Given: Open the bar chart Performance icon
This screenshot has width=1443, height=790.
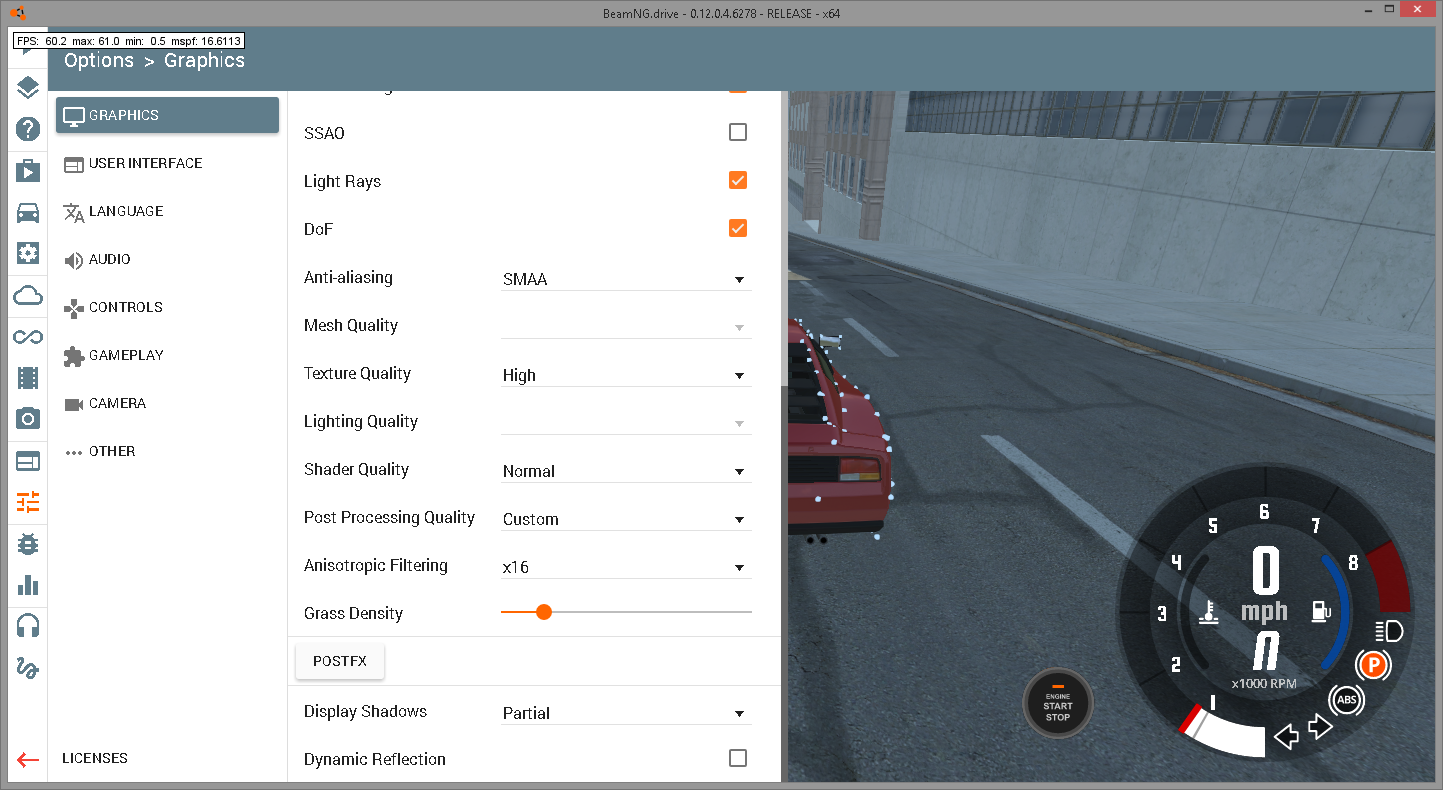Looking at the screenshot, I should pos(27,585).
